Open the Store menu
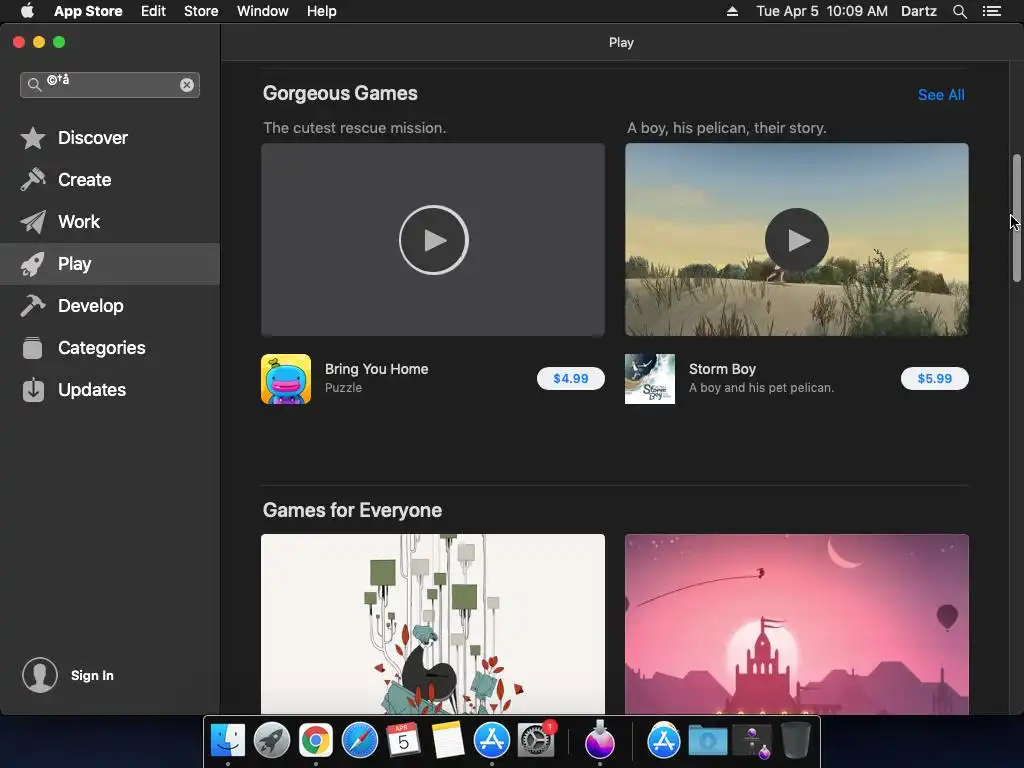 [201, 11]
